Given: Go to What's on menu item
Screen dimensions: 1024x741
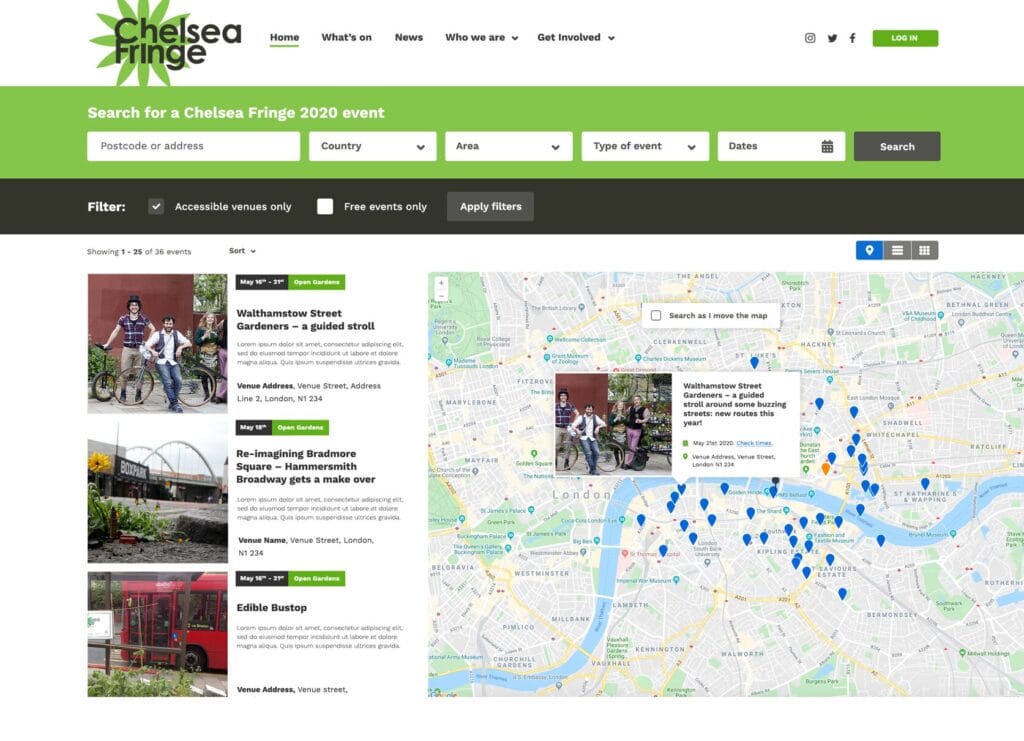Looking at the screenshot, I should [x=346, y=37].
